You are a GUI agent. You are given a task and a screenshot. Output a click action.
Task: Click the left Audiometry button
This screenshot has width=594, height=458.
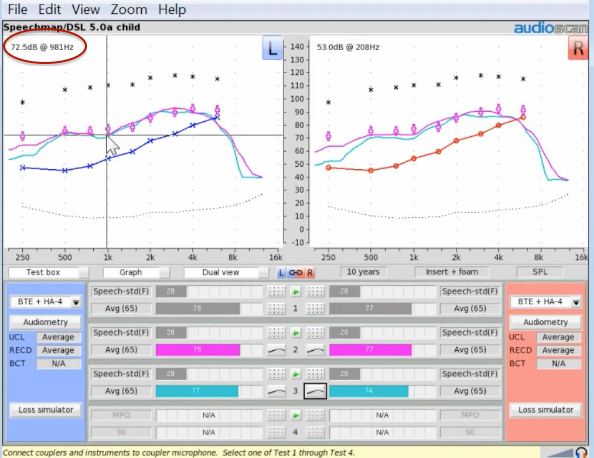[x=45, y=322]
